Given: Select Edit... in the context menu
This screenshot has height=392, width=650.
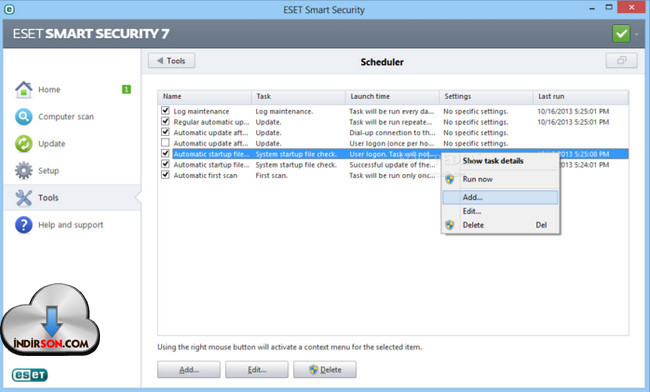Looking at the screenshot, I should click(x=500, y=211).
